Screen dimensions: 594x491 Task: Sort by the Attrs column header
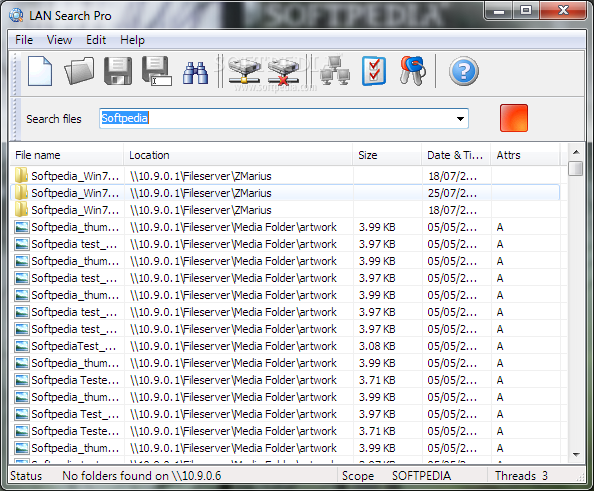pos(525,155)
